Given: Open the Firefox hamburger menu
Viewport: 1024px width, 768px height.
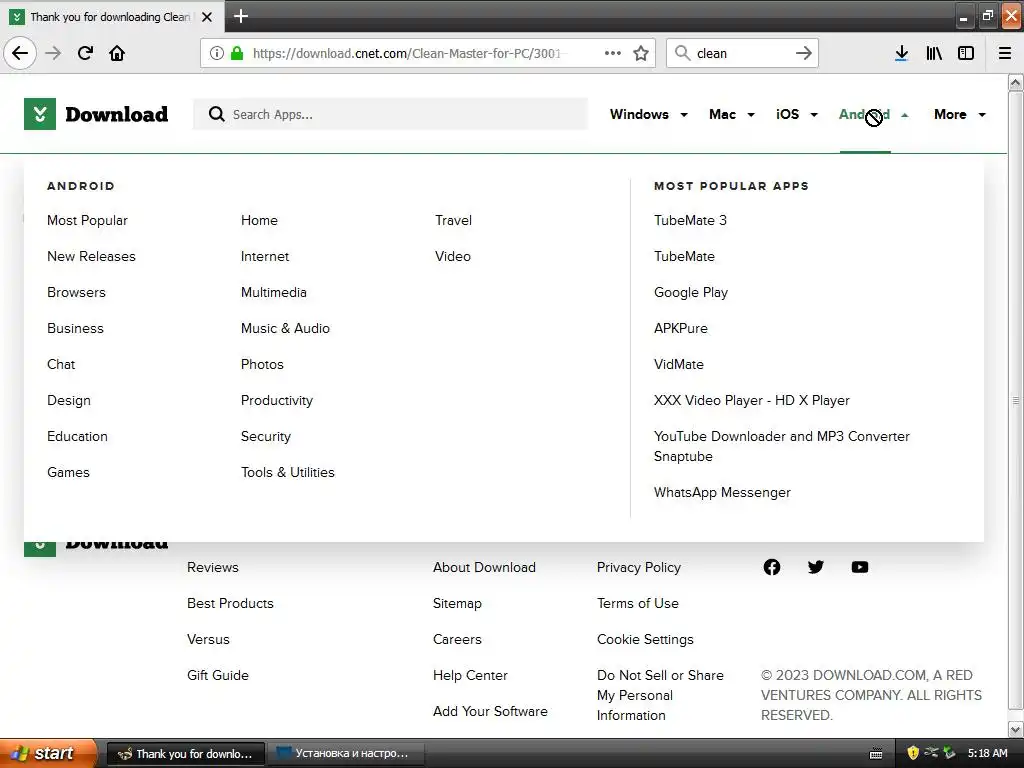Looking at the screenshot, I should tap(1005, 53).
